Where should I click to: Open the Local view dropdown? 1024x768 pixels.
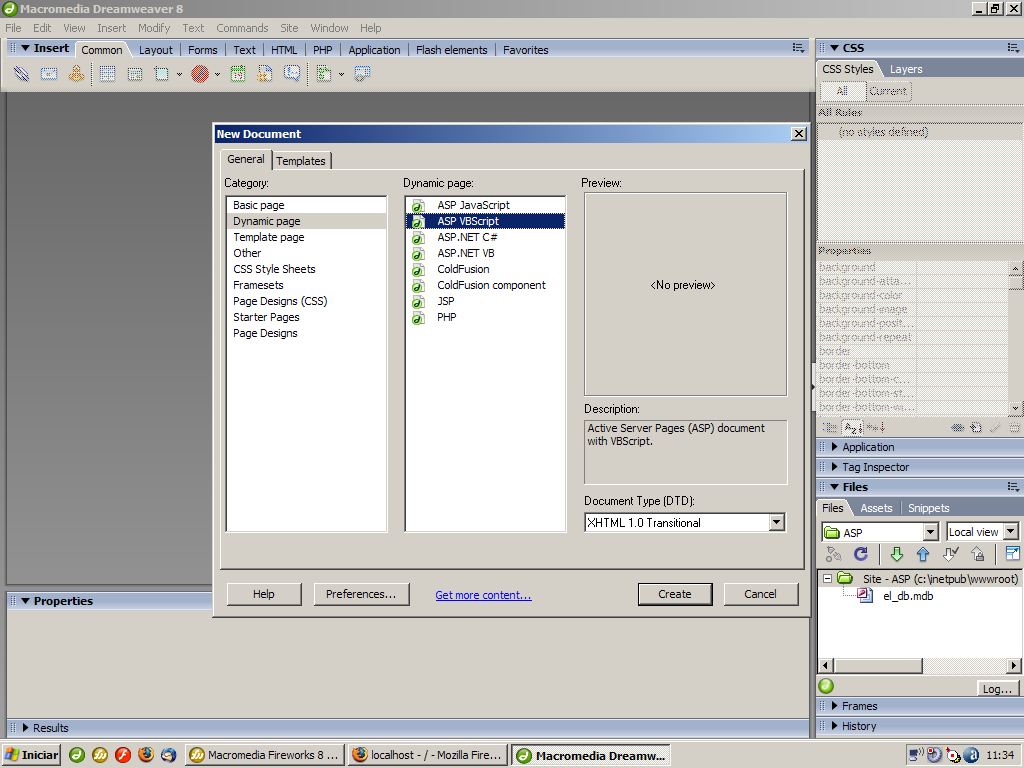coord(1010,532)
